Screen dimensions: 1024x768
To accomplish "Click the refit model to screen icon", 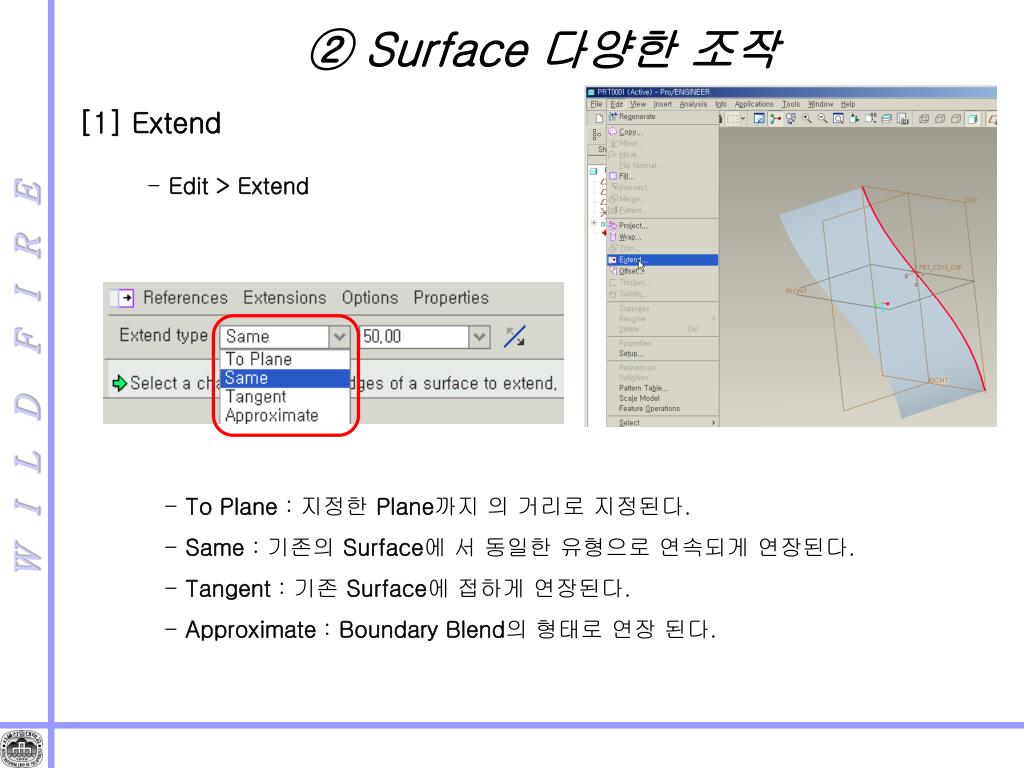I will pyautogui.click(x=839, y=118).
